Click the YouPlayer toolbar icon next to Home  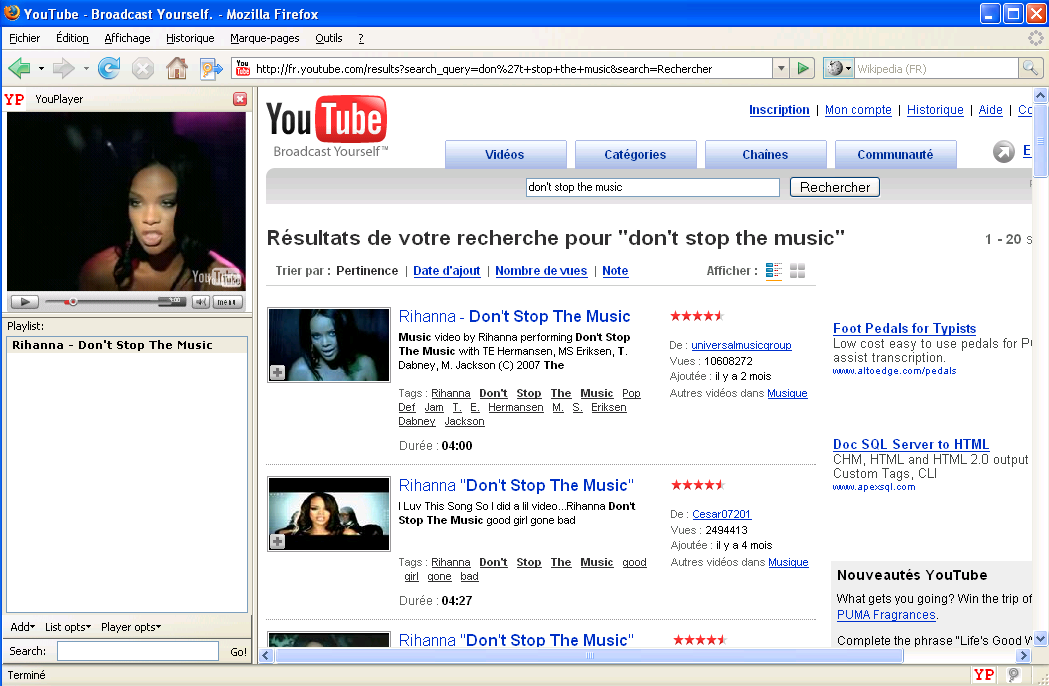[211, 68]
